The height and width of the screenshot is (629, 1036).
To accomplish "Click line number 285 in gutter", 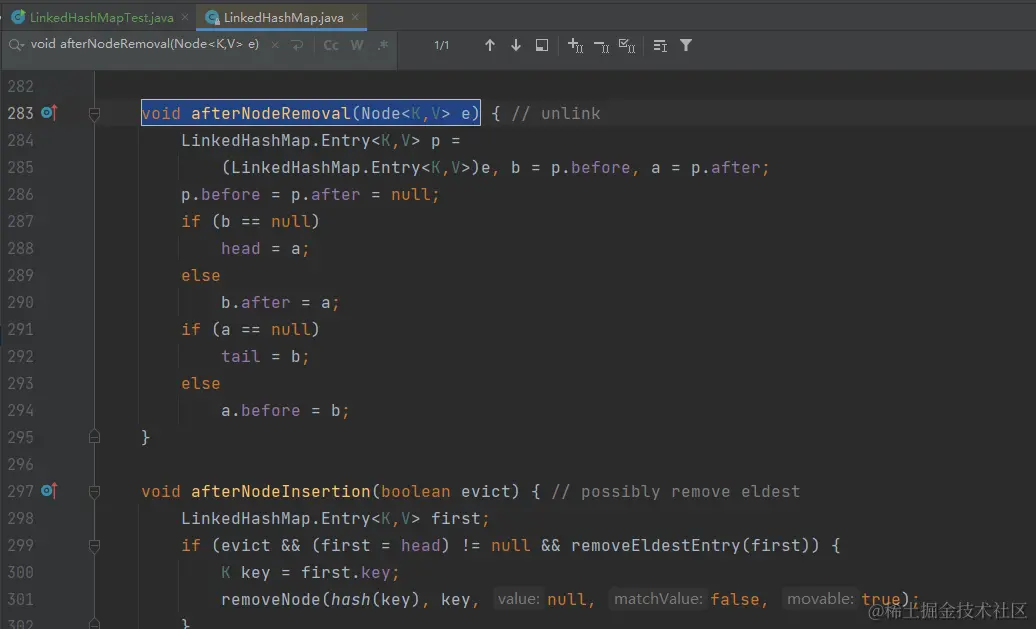I will coord(20,167).
